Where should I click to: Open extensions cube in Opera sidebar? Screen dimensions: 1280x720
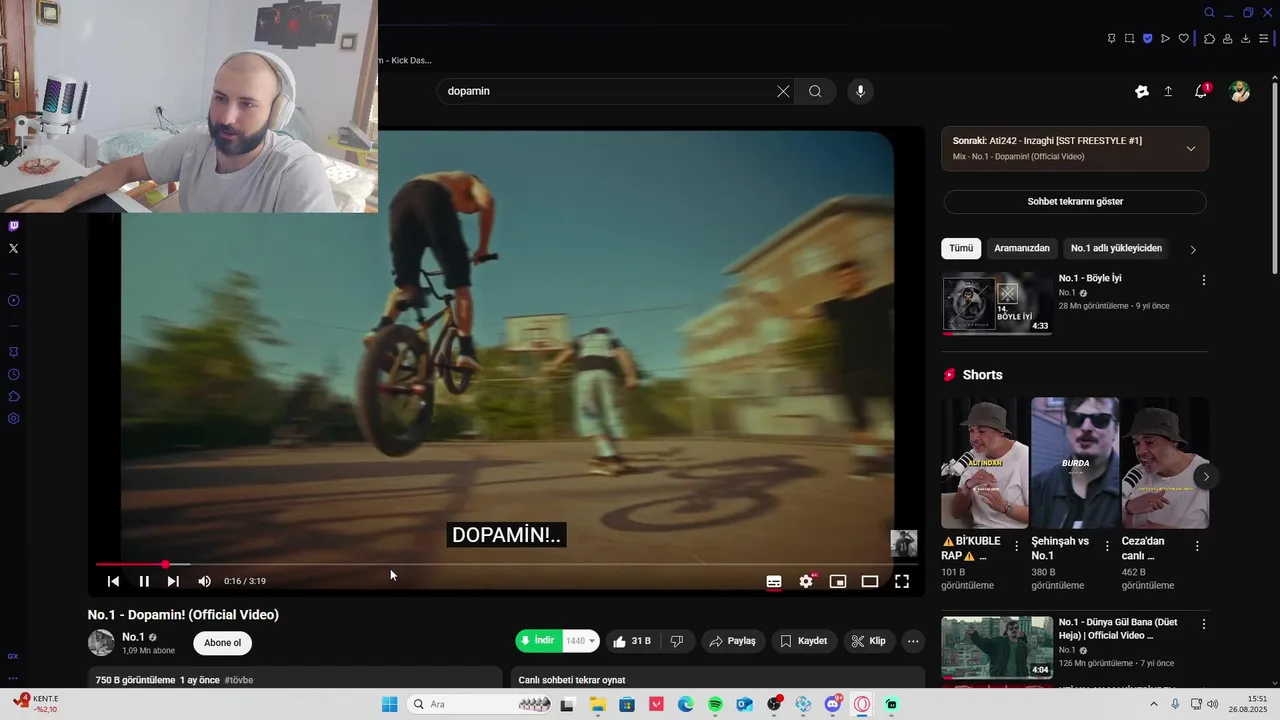point(13,396)
